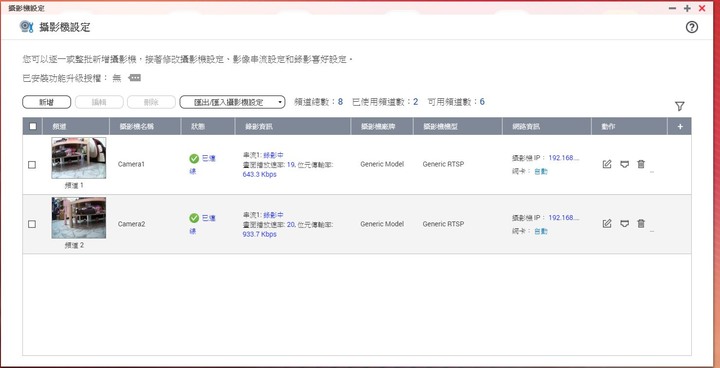Viewport: 720px width, 368px height.
Task: Close the 攝影機設定 window
Action: coord(702,8)
